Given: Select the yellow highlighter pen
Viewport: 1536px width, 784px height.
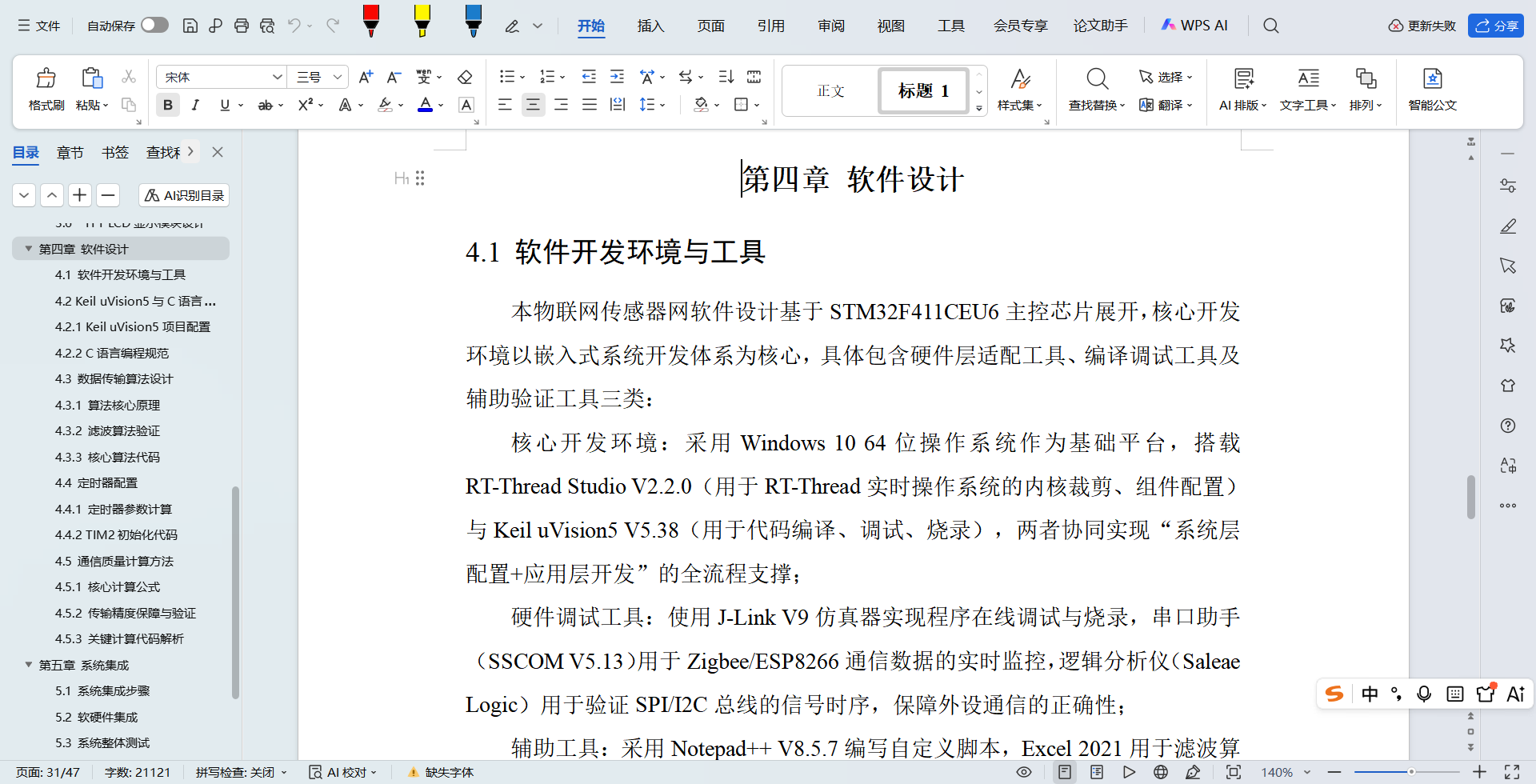Looking at the screenshot, I should tap(422, 21).
